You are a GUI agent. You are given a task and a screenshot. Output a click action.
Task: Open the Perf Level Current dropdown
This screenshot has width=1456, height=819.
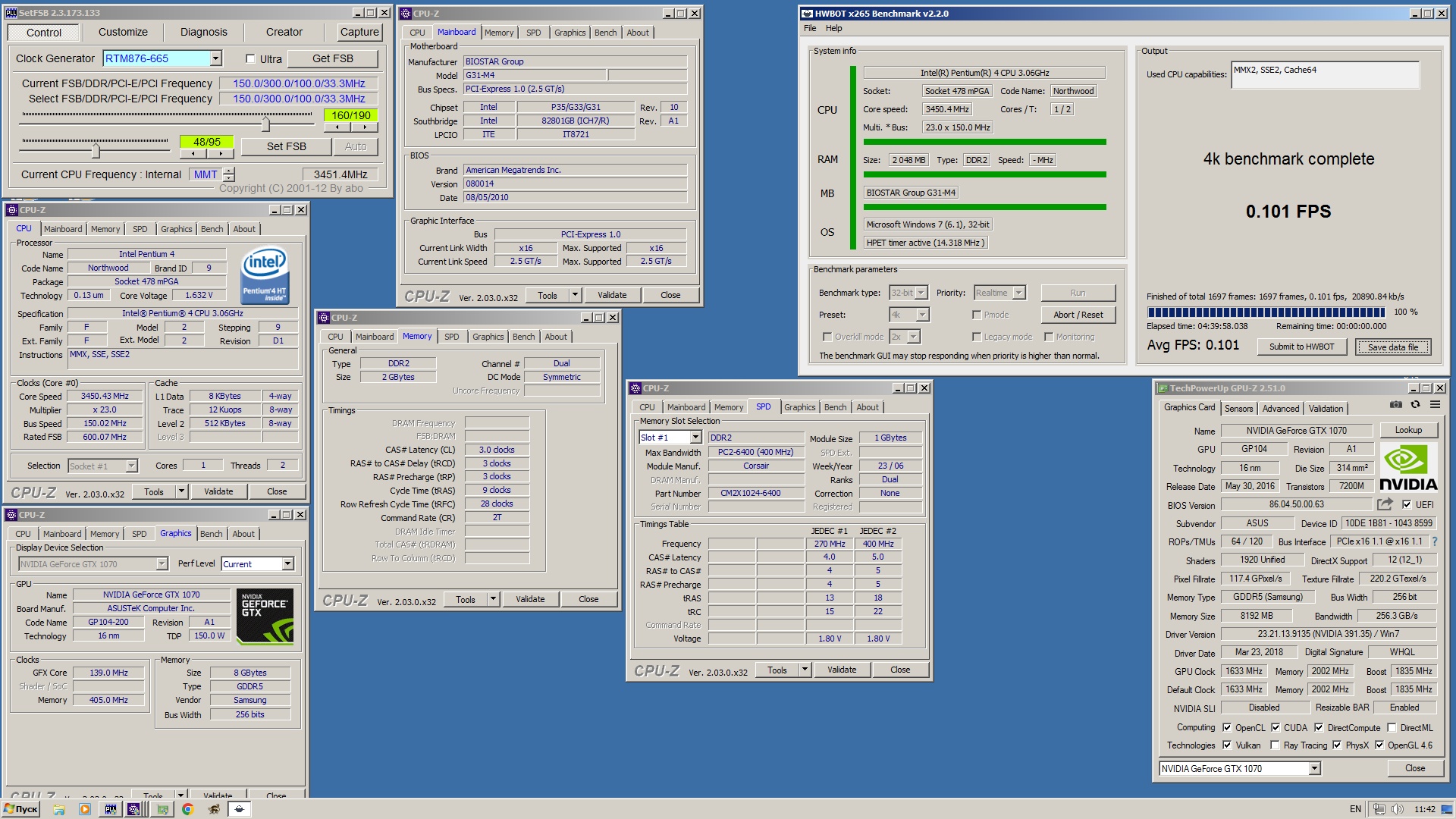click(x=288, y=564)
